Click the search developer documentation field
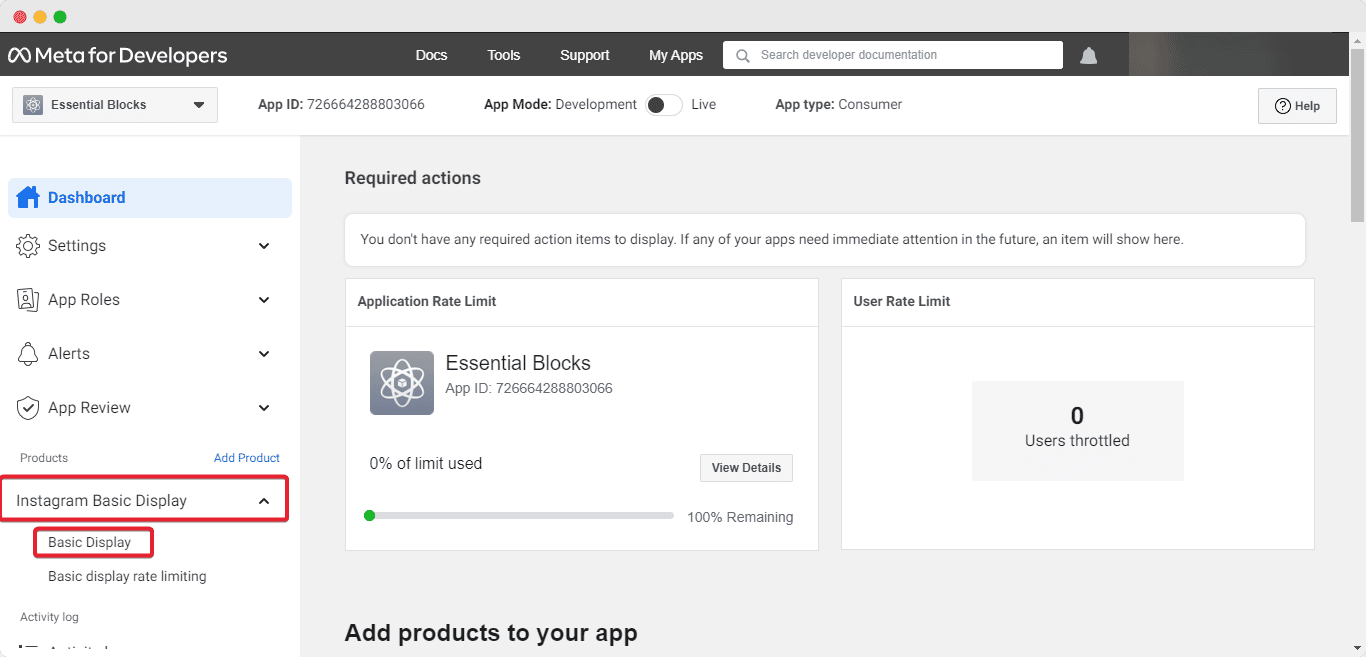Screen dimensions: 1366x657 [x=893, y=55]
